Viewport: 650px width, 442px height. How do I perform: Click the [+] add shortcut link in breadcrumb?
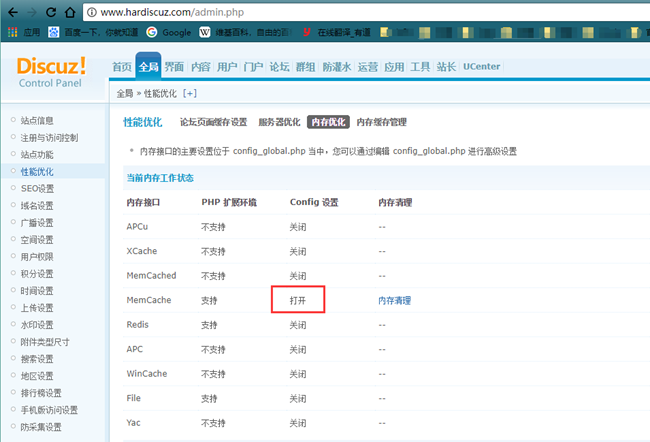tap(190, 93)
